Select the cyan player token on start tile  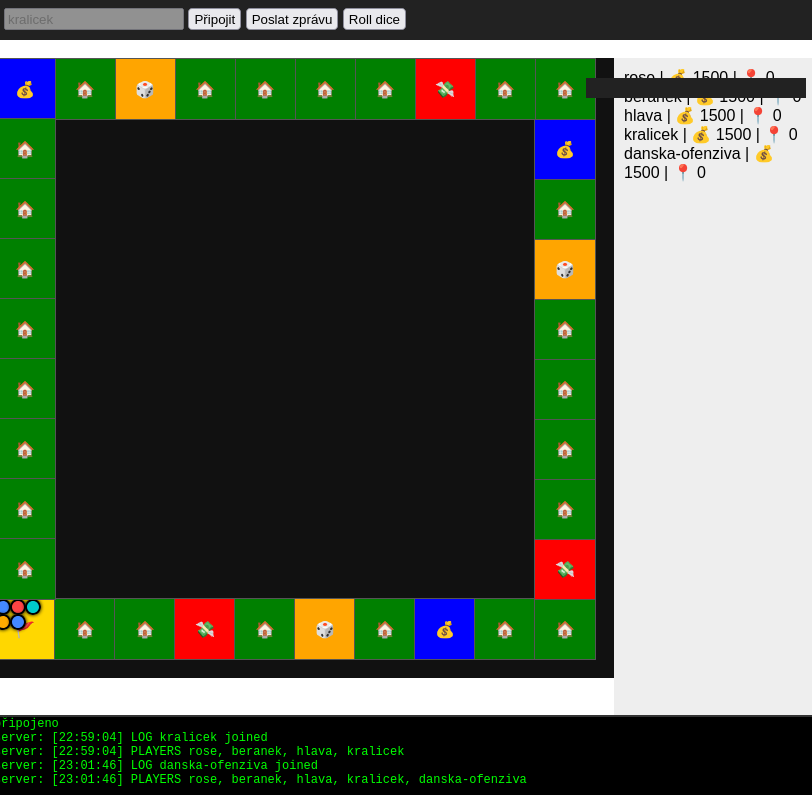tap(33, 607)
